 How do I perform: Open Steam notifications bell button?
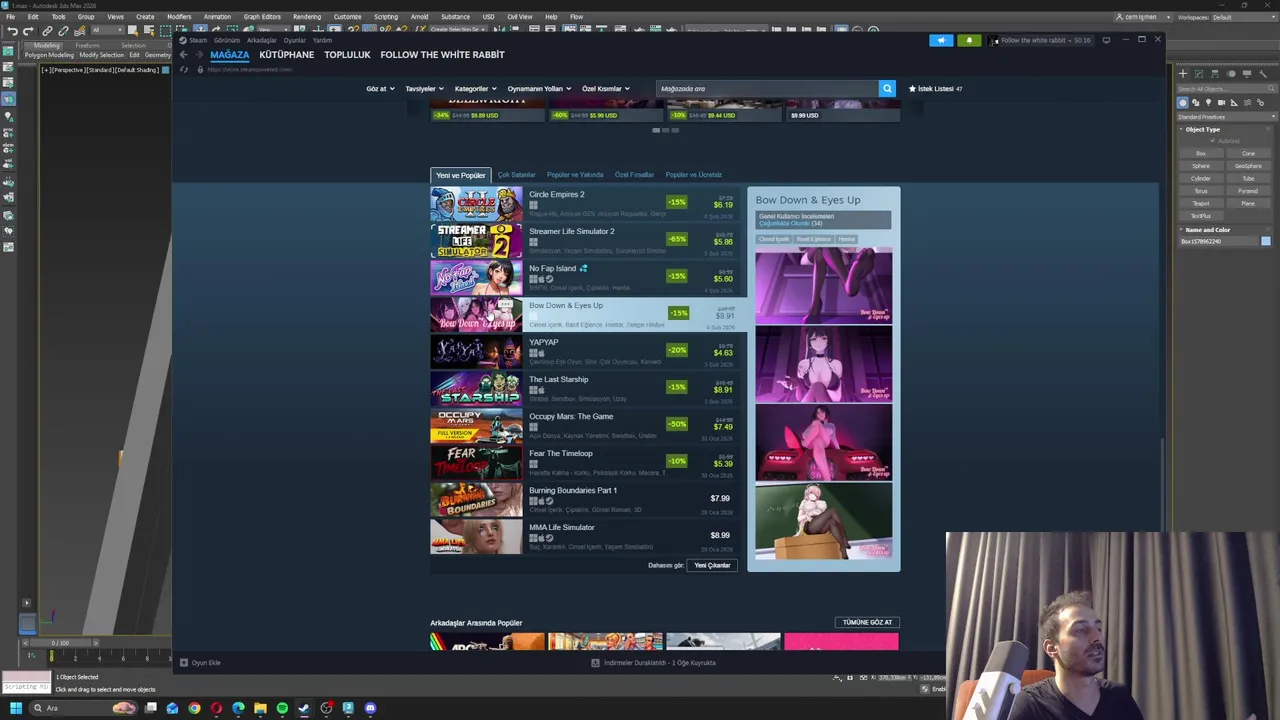coord(969,40)
